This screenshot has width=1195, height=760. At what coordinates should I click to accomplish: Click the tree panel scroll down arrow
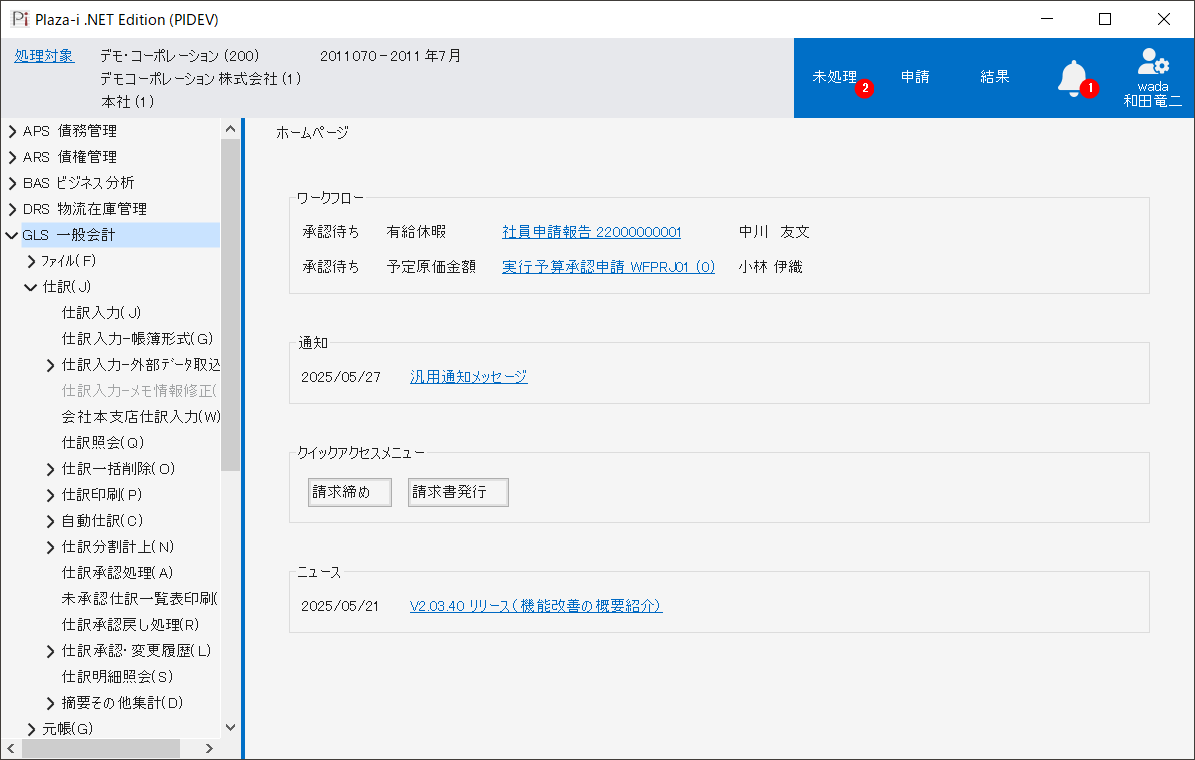[x=230, y=728]
